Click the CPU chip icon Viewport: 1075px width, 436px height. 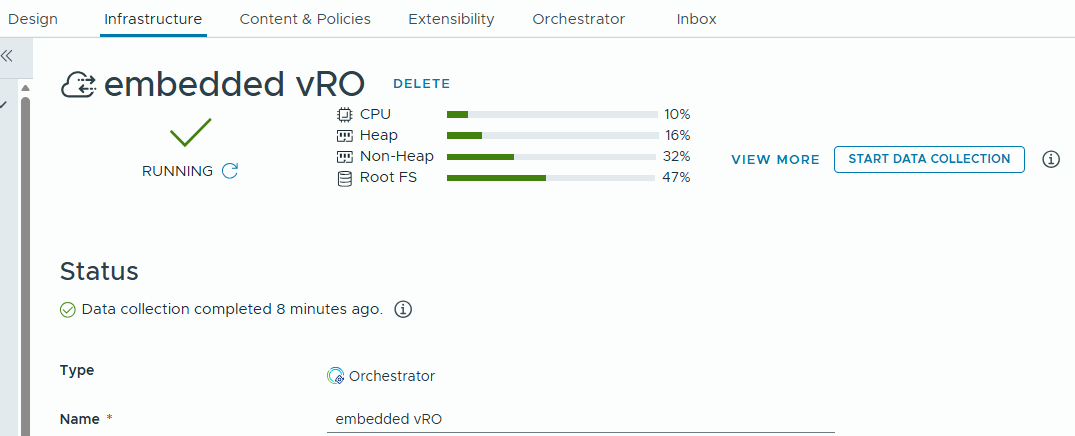coord(345,114)
